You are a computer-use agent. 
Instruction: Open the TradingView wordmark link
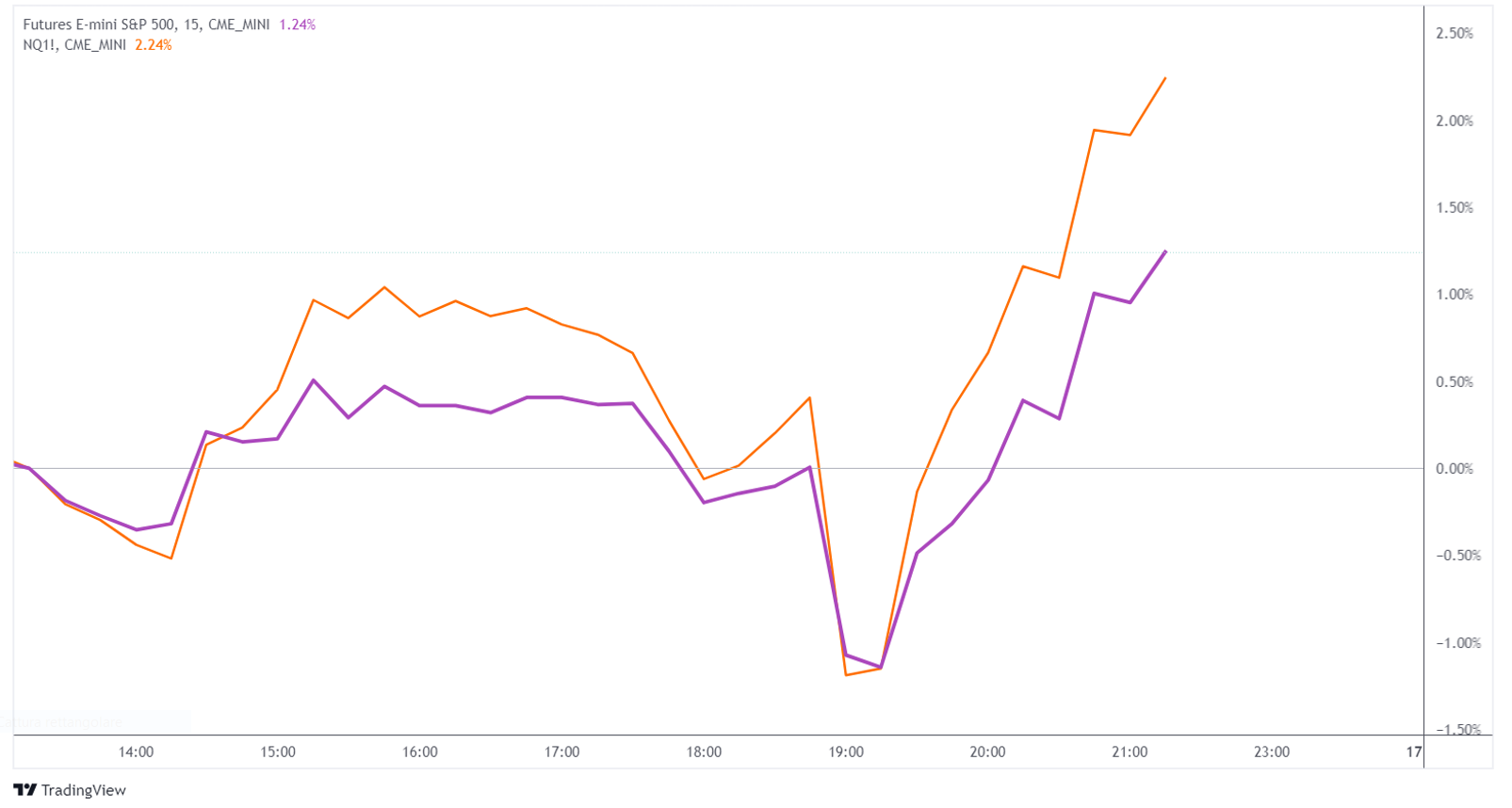(83, 790)
